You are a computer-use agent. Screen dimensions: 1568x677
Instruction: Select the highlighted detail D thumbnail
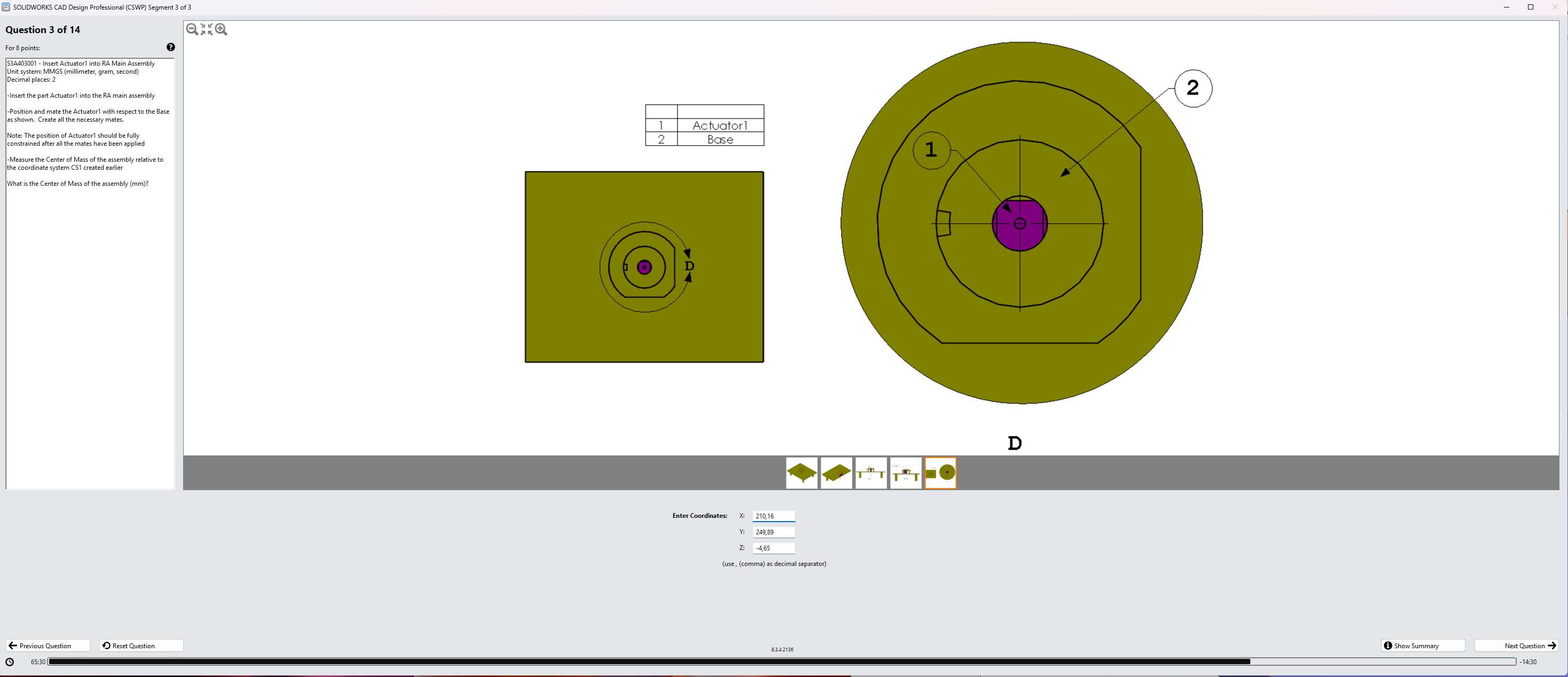(941, 473)
